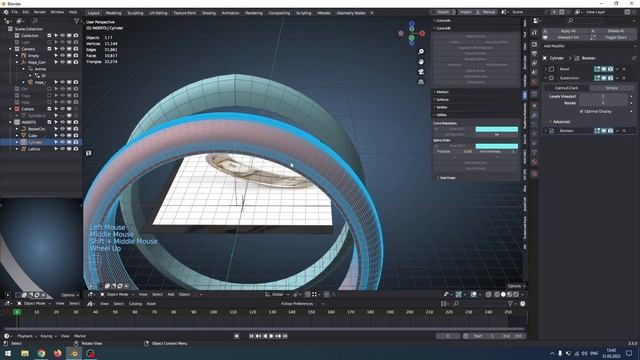
Task: Click the Windows Start button
Action: pos(8,353)
